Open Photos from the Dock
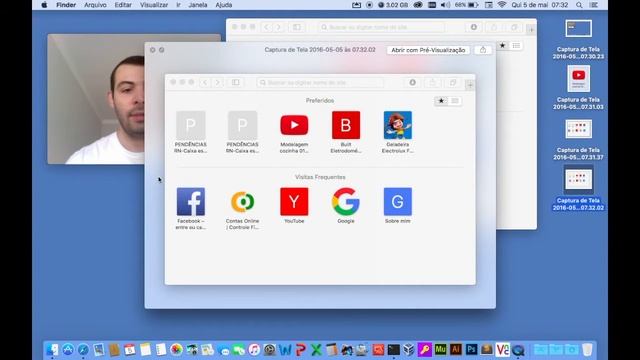 [176, 350]
